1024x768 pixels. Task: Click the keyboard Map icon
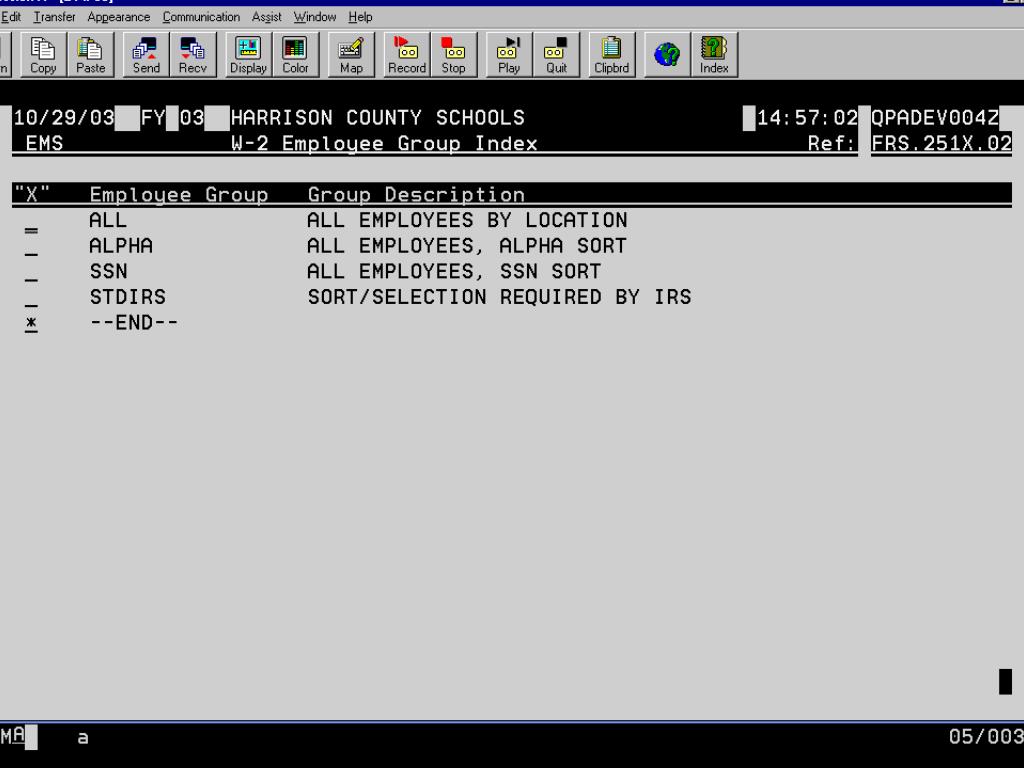tap(351, 55)
